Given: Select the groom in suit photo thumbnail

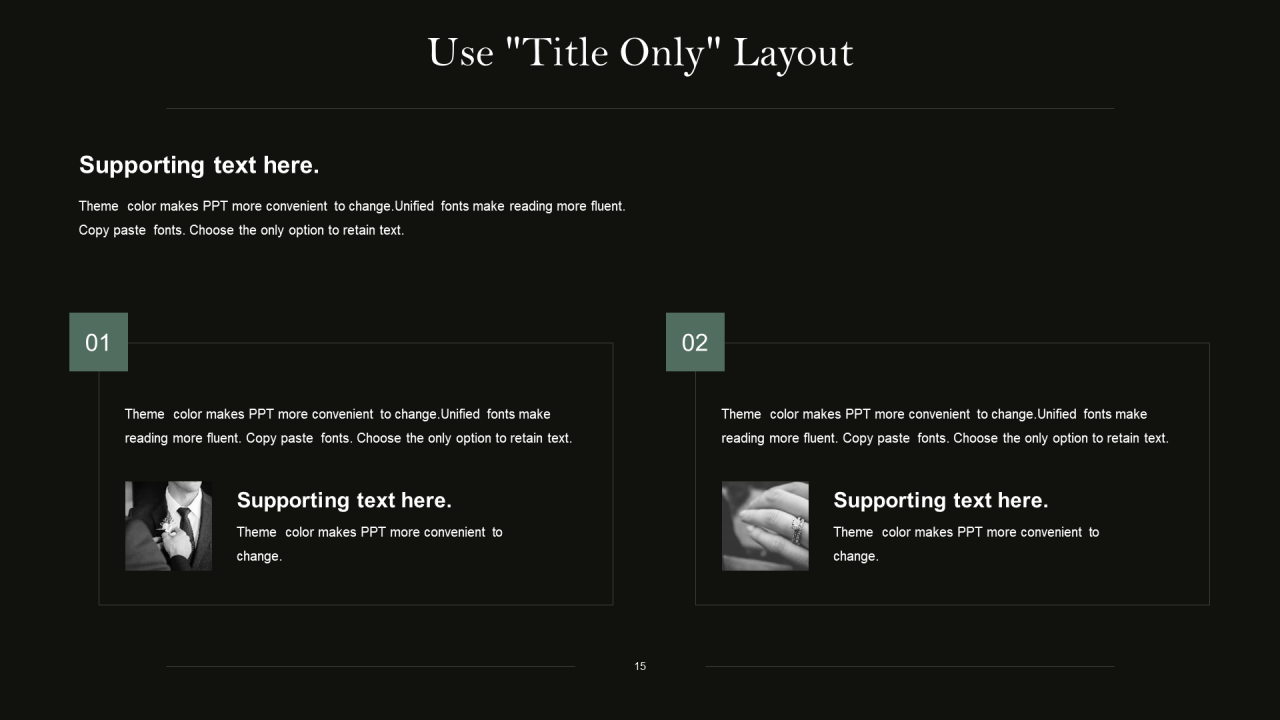Looking at the screenshot, I should tap(168, 526).
